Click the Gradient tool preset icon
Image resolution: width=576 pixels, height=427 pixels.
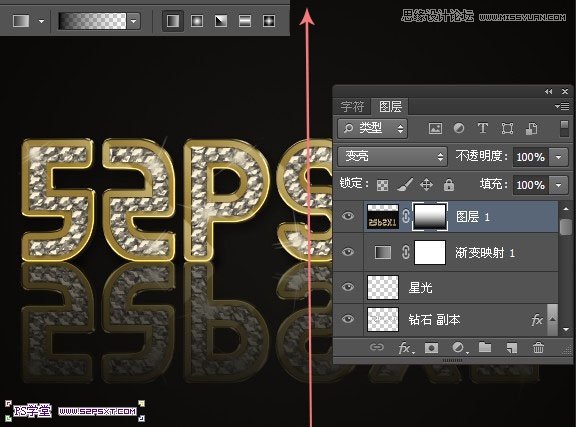click(x=21, y=21)
